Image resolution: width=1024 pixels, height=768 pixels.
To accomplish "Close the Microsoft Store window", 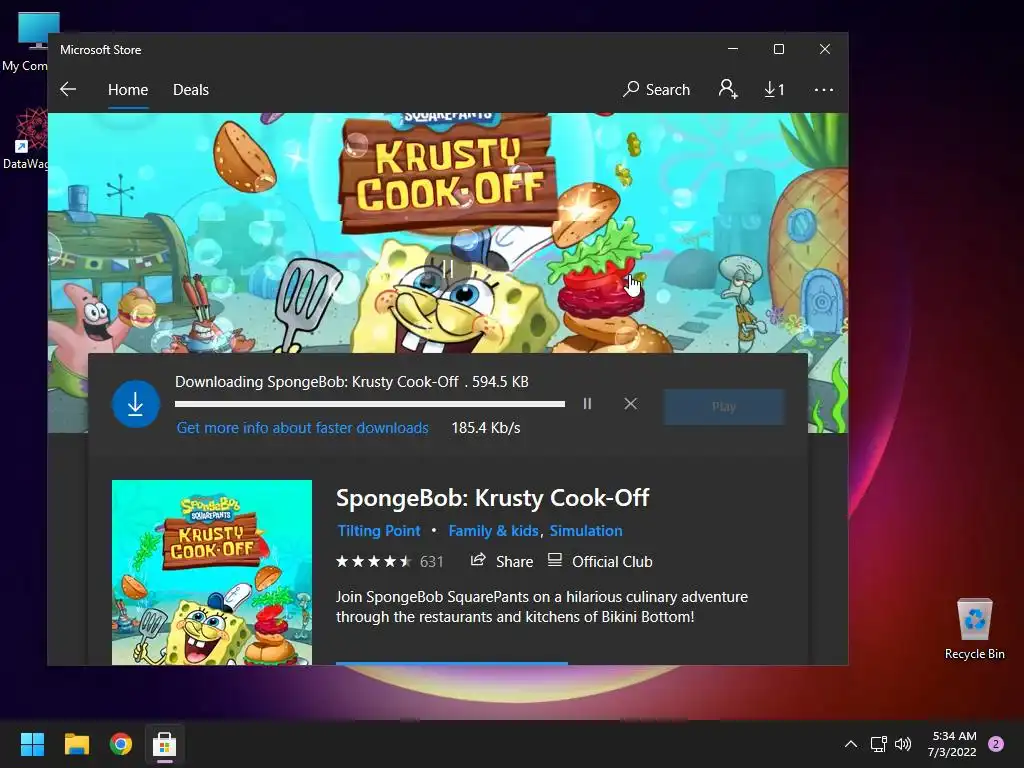I will pyautogui.click(x=825, y=49).
